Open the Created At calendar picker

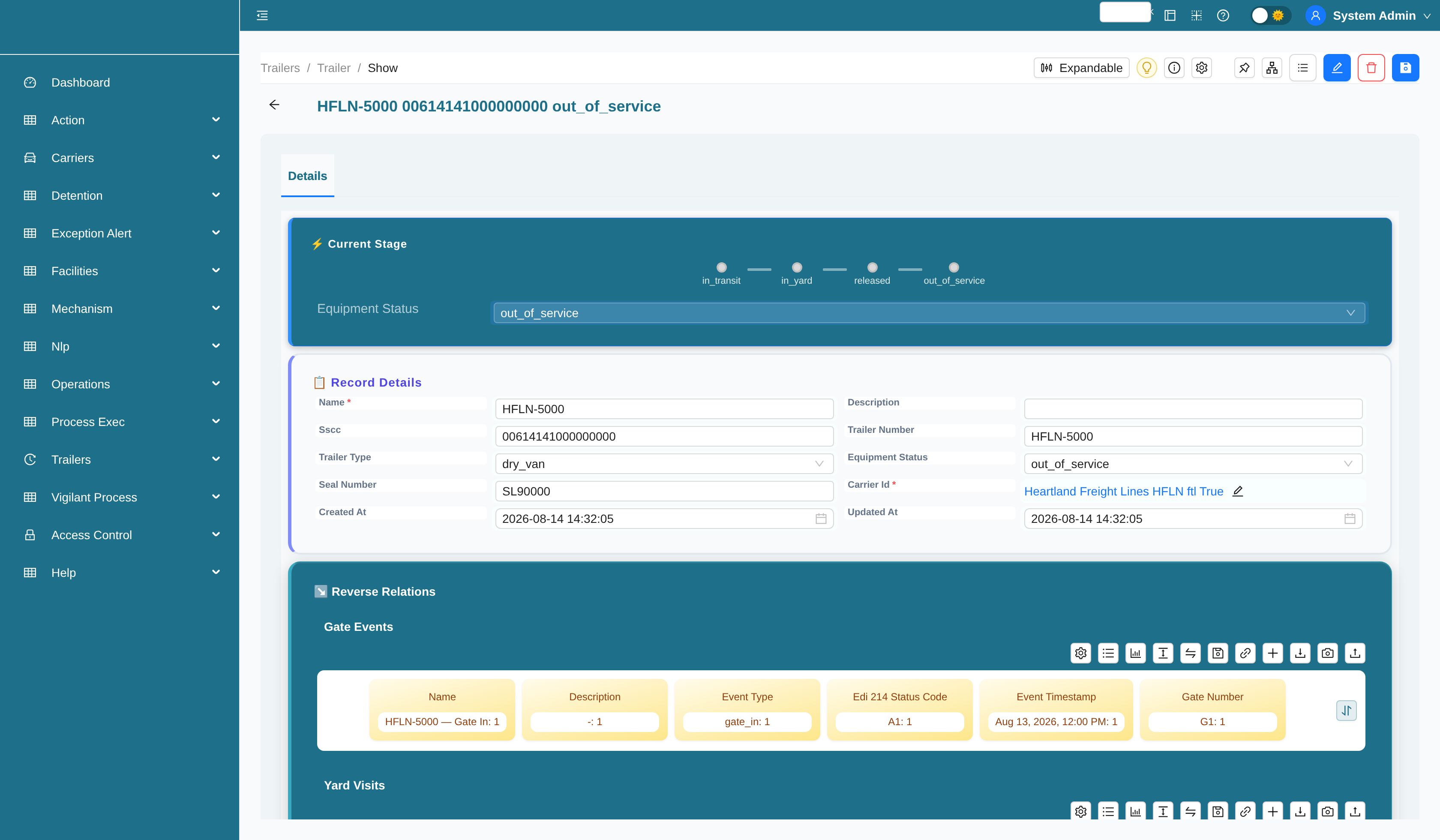coord(821,519)
